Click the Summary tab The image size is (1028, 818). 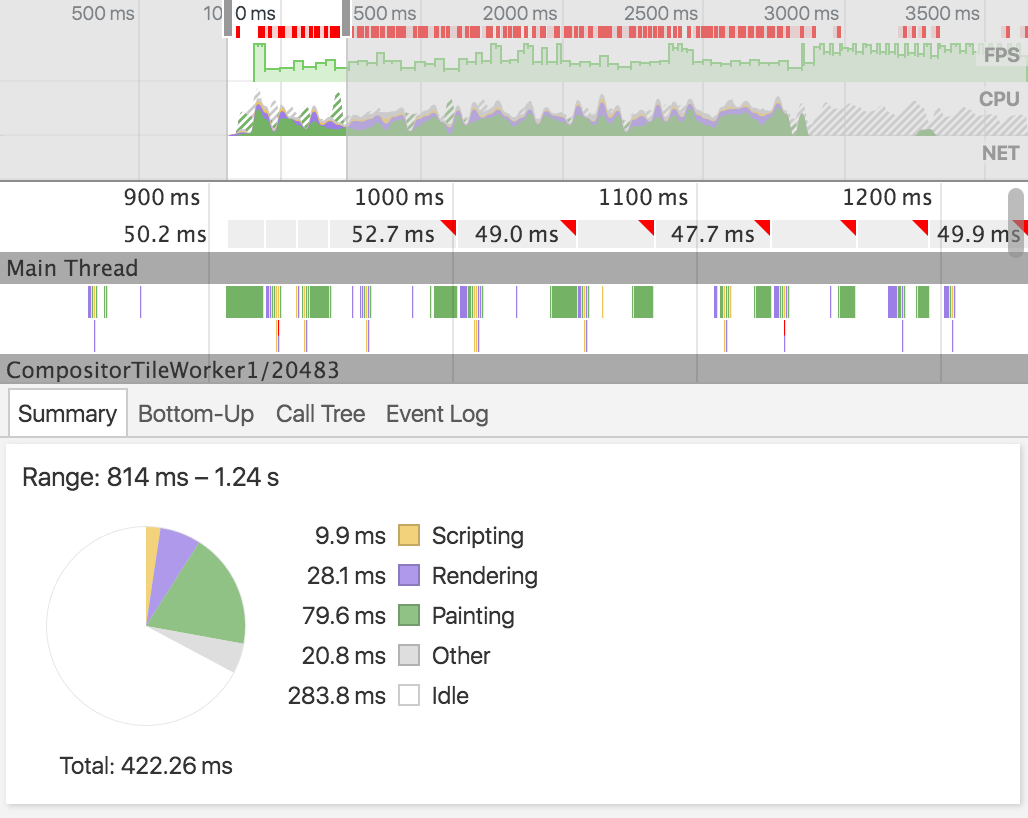point(68,414)
